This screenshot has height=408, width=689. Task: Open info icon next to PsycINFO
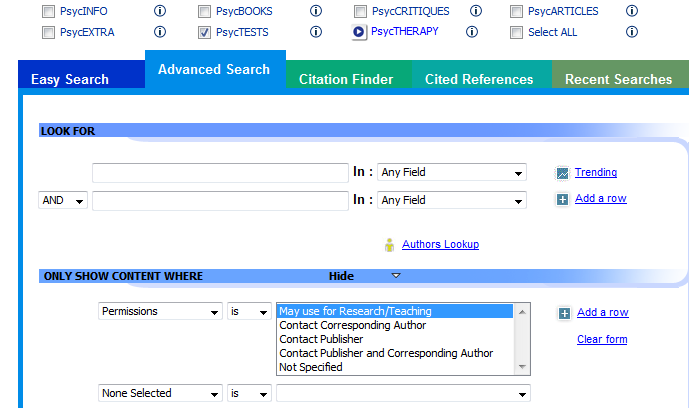[x=160, y=11]
